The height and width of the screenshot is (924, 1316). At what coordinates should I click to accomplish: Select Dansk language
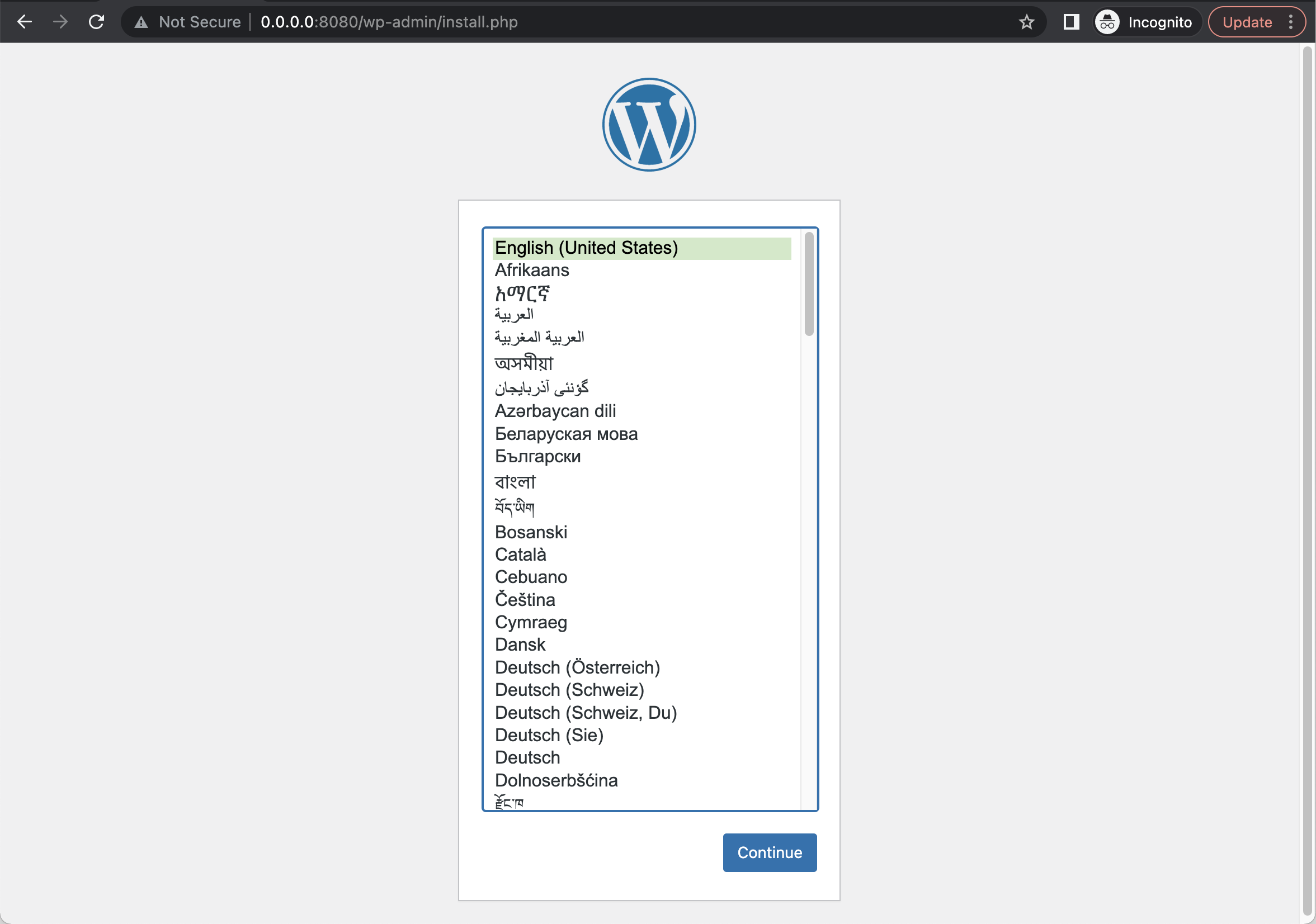click(642, 645)
